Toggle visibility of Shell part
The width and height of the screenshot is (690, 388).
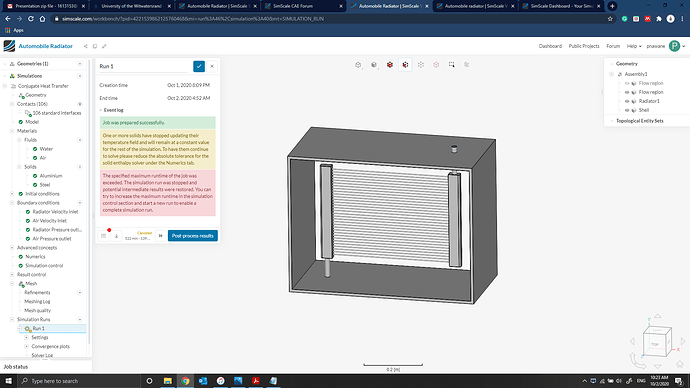click(627, 110)
